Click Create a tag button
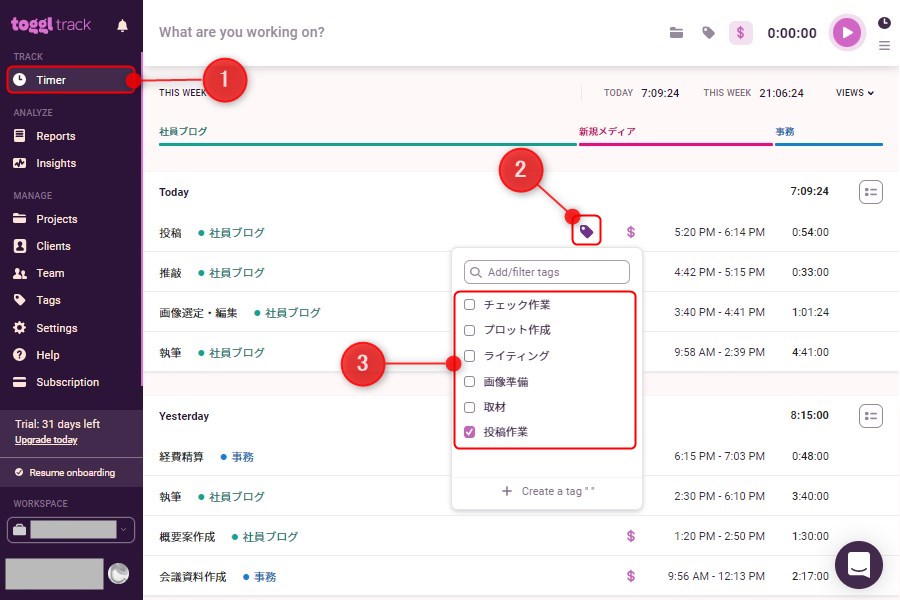Image resolution: width=900 pixels, height=600 pixels. [547, 491]
